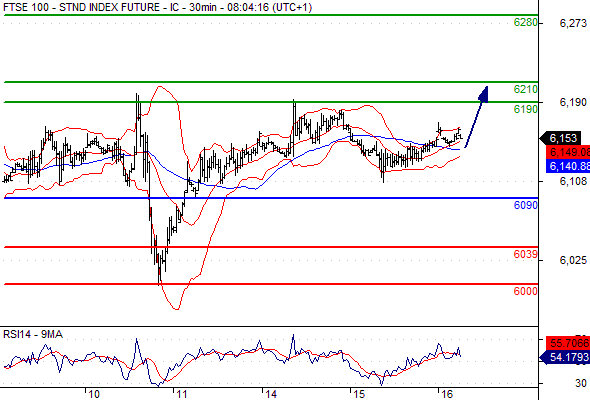Click the blue 54.1793 RSI value tag

tap(565, 357)
